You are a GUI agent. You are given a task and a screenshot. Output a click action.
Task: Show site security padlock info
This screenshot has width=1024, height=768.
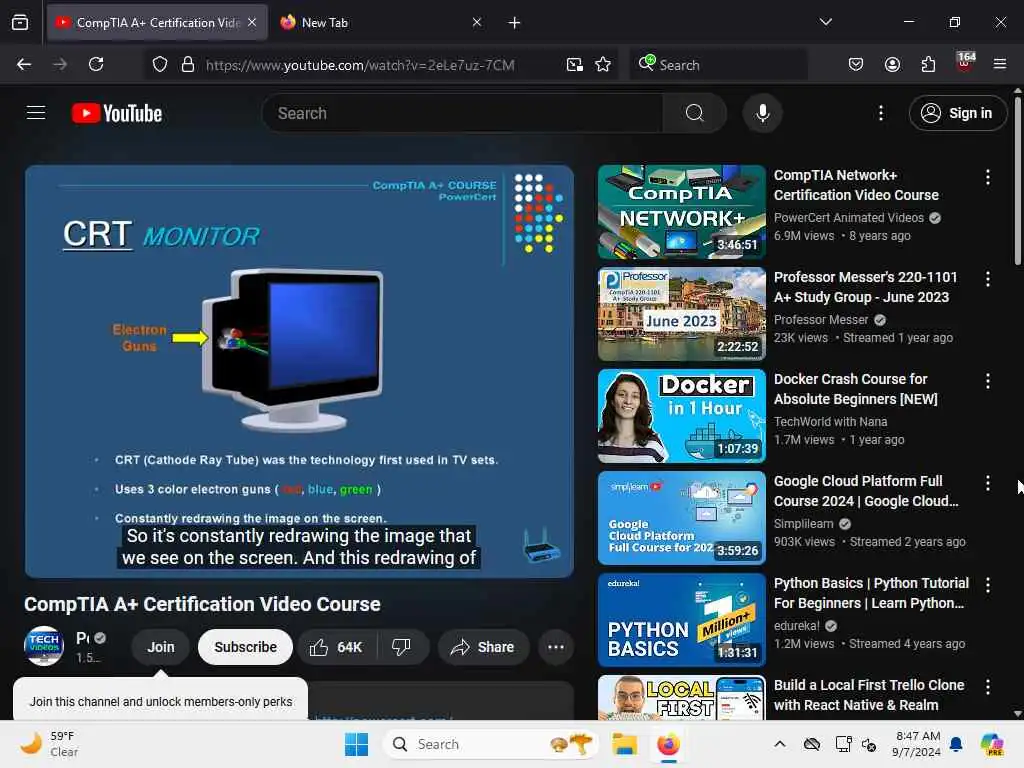[188, 65]
